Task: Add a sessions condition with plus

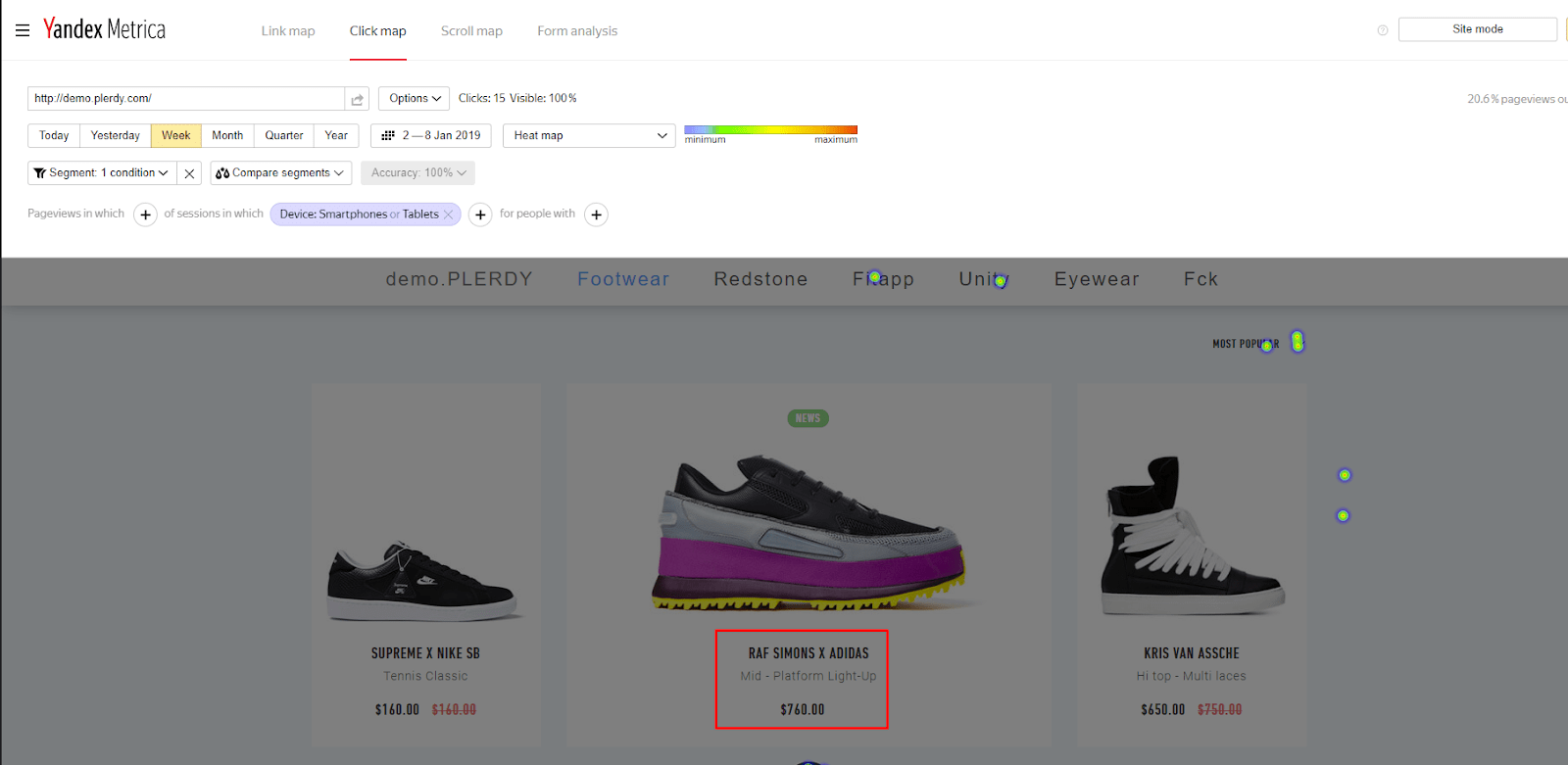Action: coord(480,215)
